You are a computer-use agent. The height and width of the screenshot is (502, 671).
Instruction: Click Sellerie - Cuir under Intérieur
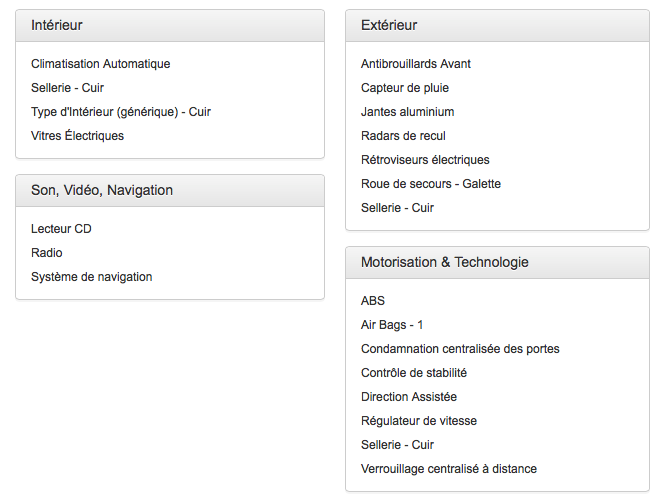pos(68,88)
